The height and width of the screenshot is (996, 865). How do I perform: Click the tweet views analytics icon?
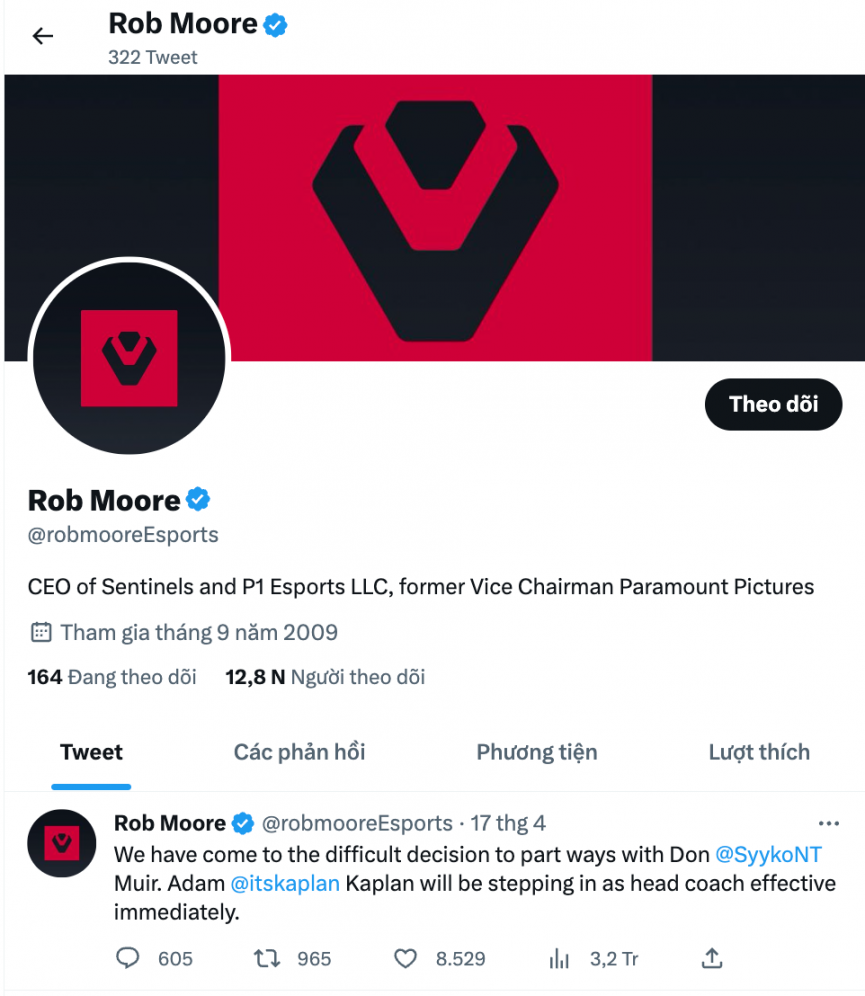[559, 959]
